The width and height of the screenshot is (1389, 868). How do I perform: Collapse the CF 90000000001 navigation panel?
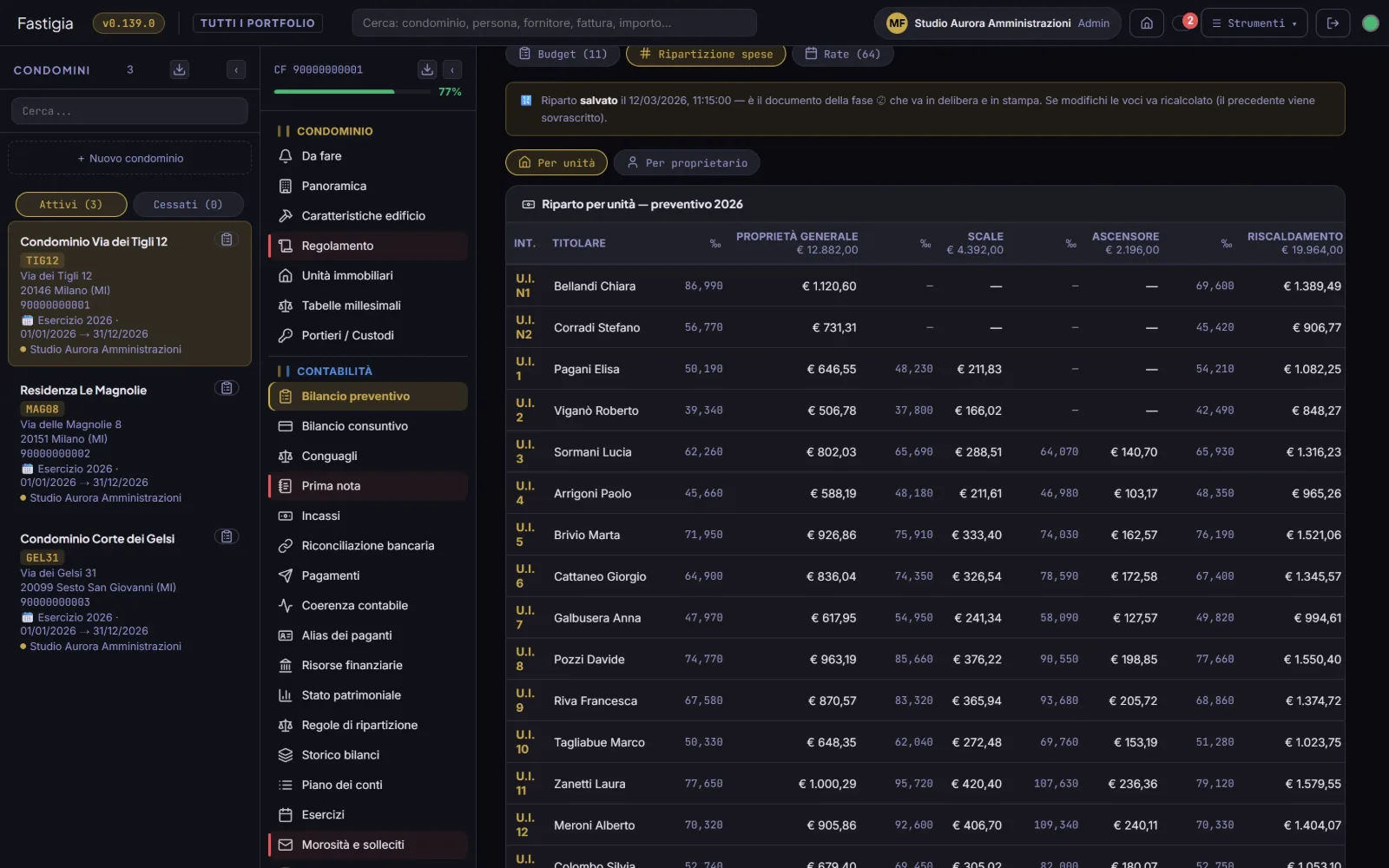coord(452,70)
